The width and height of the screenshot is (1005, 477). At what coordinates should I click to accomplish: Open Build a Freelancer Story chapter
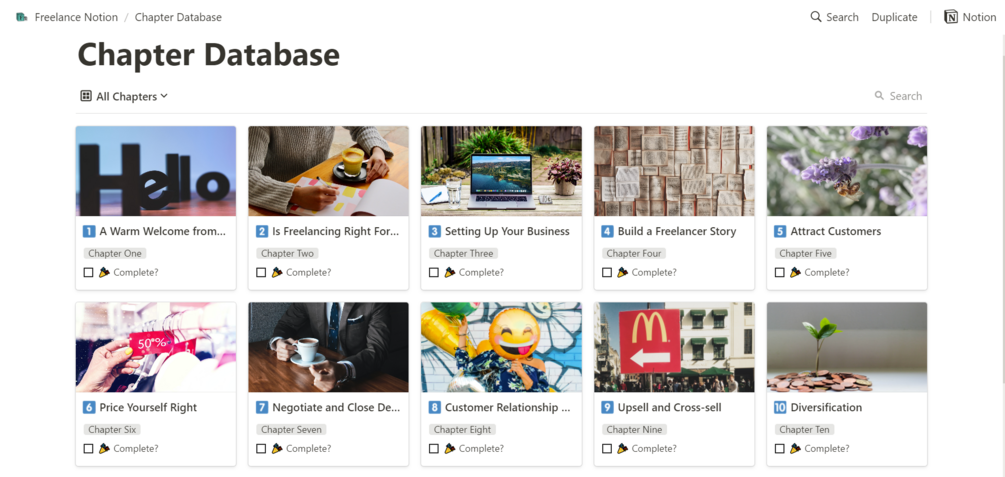(676, 231)
